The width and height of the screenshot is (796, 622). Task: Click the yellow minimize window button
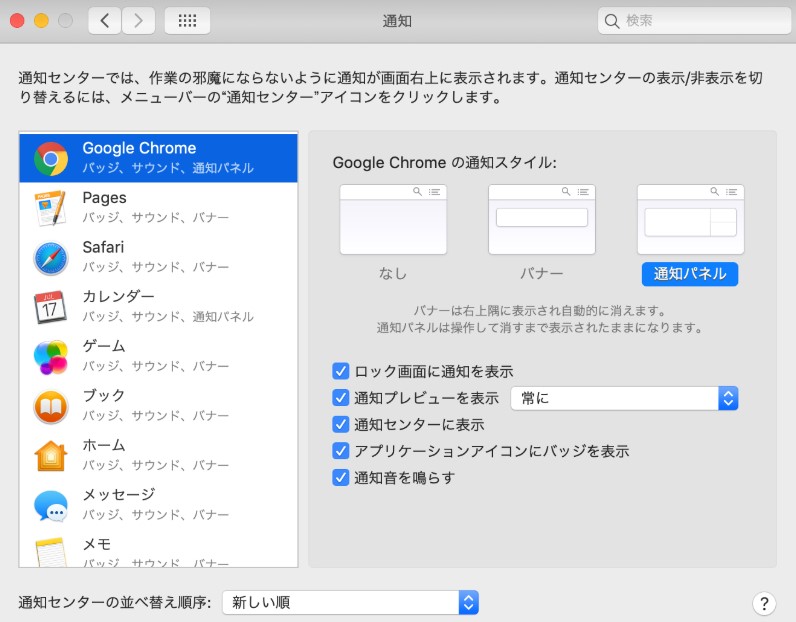41,21
